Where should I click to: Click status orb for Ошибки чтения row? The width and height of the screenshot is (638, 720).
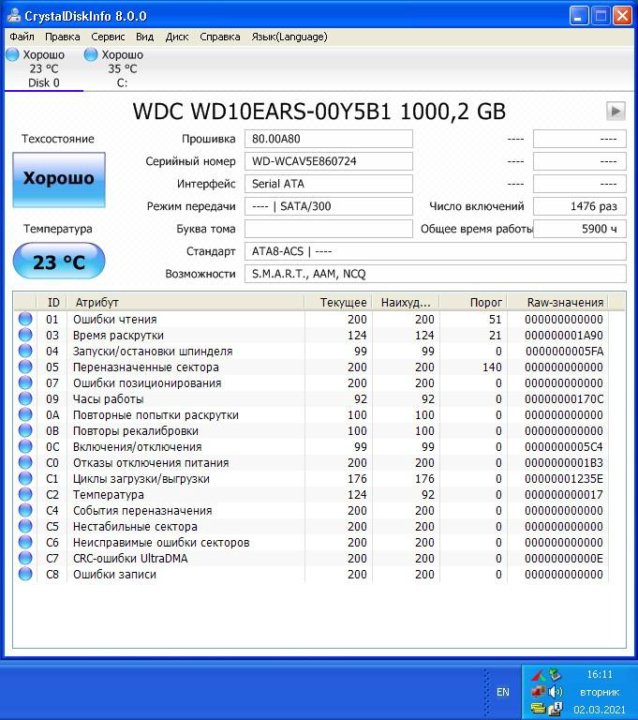pyautogui.click(x=25, y=319)
